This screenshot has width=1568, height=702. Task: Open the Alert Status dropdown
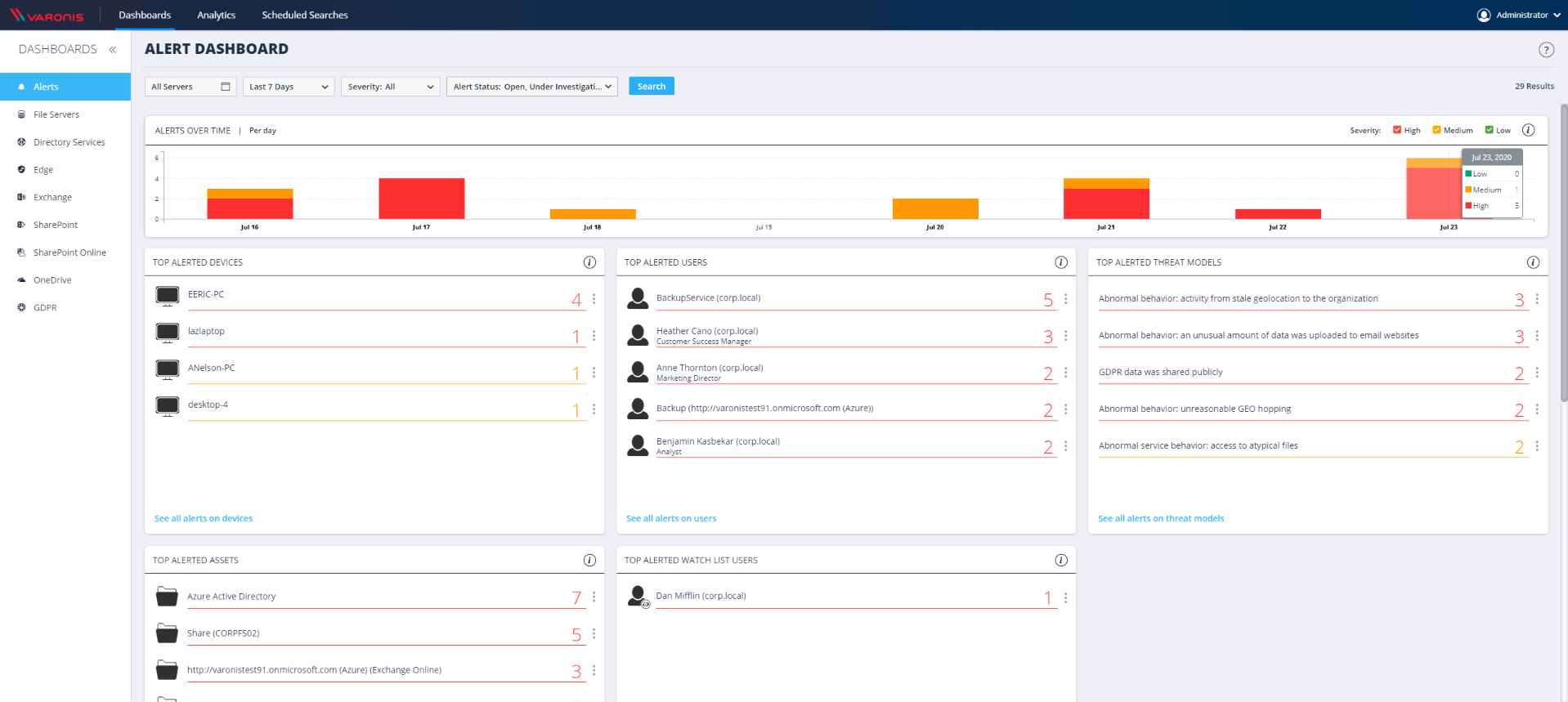pyautogui.click(x=532, y=87)
